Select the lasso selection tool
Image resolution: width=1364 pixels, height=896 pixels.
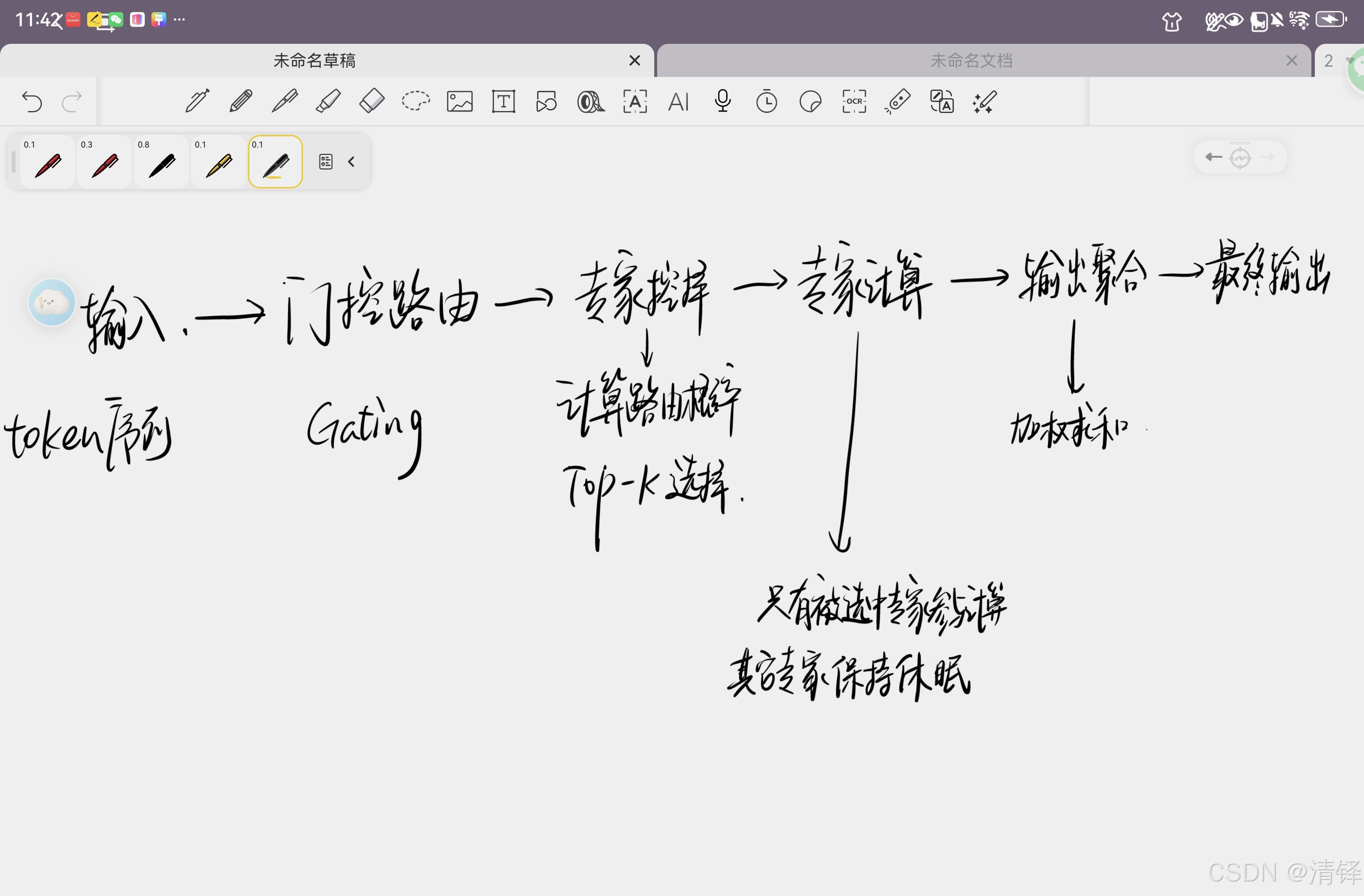(416, 101)
